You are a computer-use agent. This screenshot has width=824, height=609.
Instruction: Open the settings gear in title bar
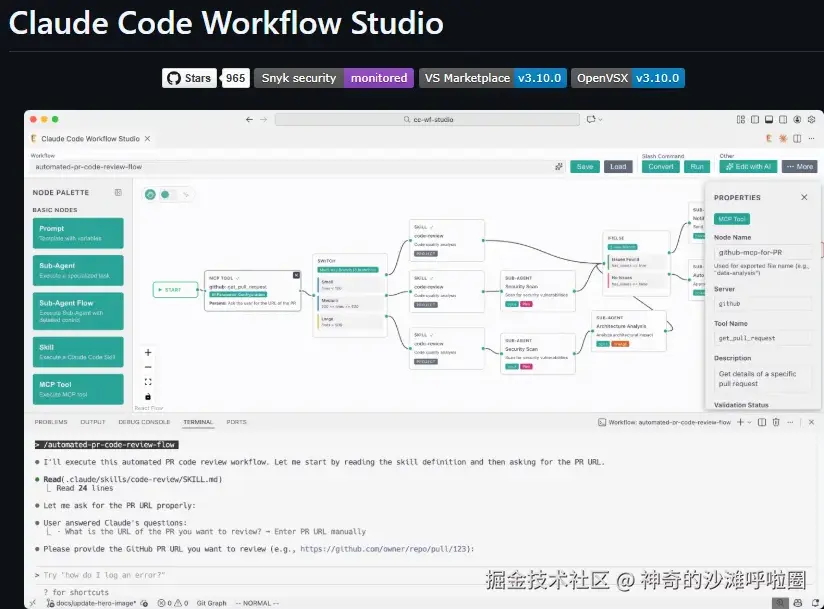click(811, 119)
